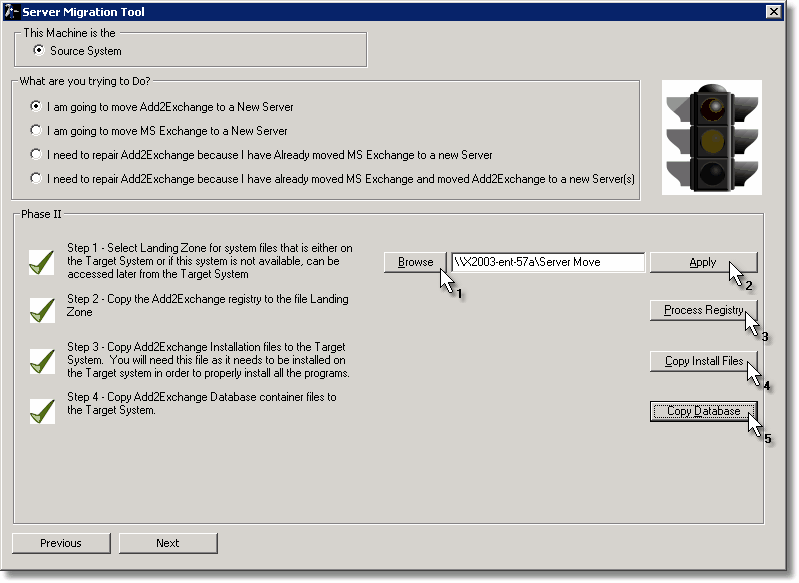Click the Process Registry button

click(703, 310)
